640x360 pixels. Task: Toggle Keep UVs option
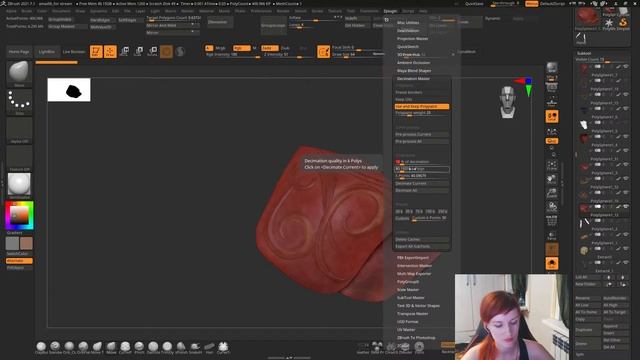(422, 100)
